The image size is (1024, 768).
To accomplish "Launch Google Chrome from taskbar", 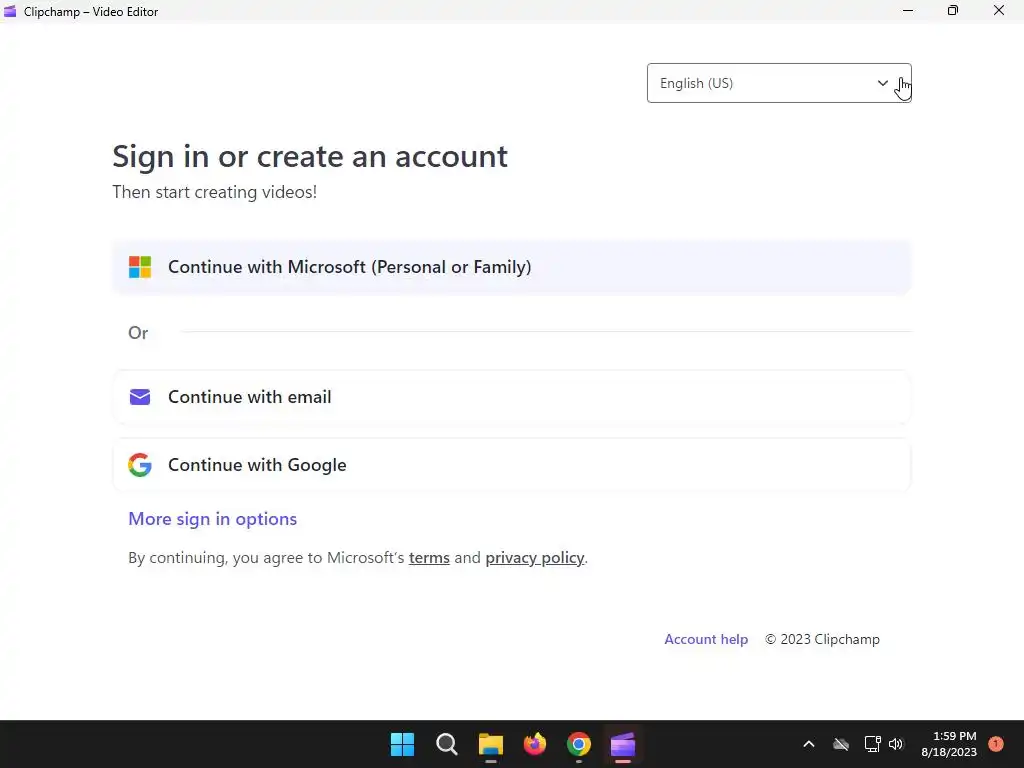I will [x=579, y=744].
